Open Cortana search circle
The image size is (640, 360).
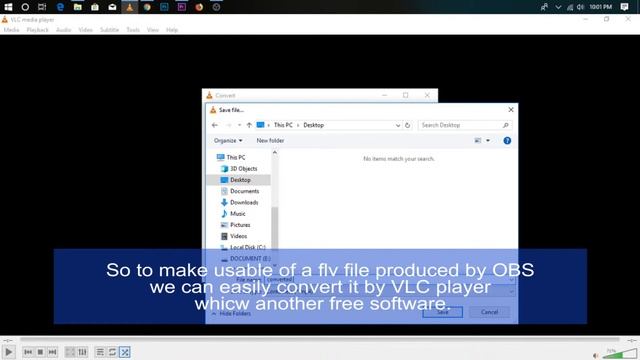pyautogui.click(x=25, y=7)
